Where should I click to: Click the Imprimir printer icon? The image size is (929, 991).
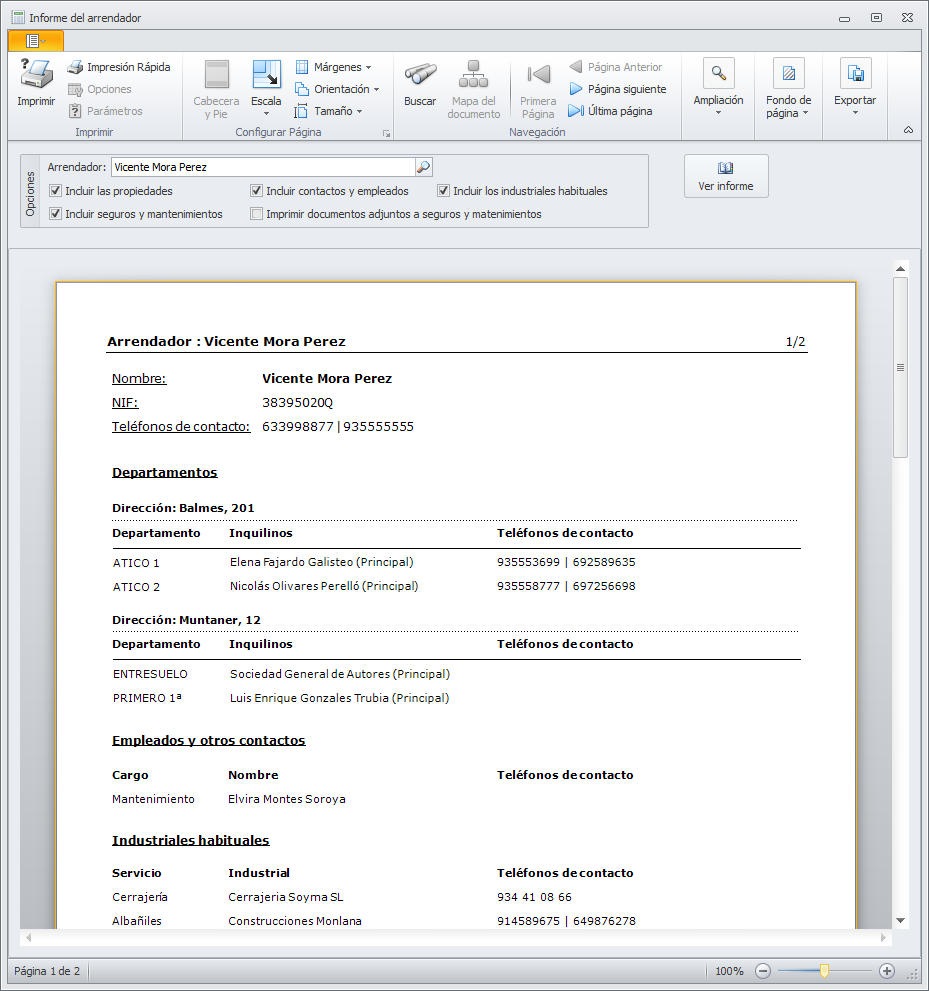36,75
